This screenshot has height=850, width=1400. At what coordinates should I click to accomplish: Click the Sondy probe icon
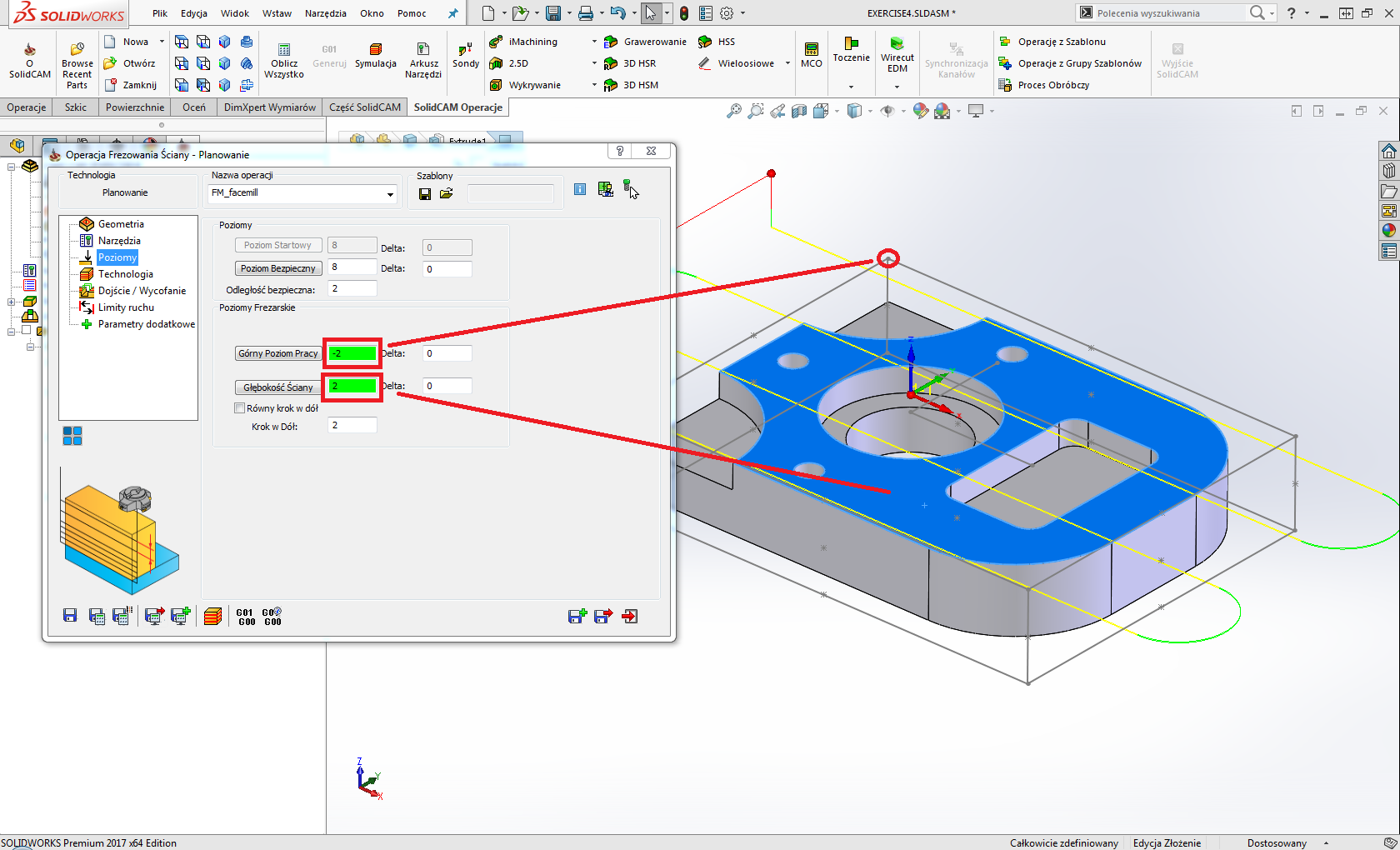464,54
